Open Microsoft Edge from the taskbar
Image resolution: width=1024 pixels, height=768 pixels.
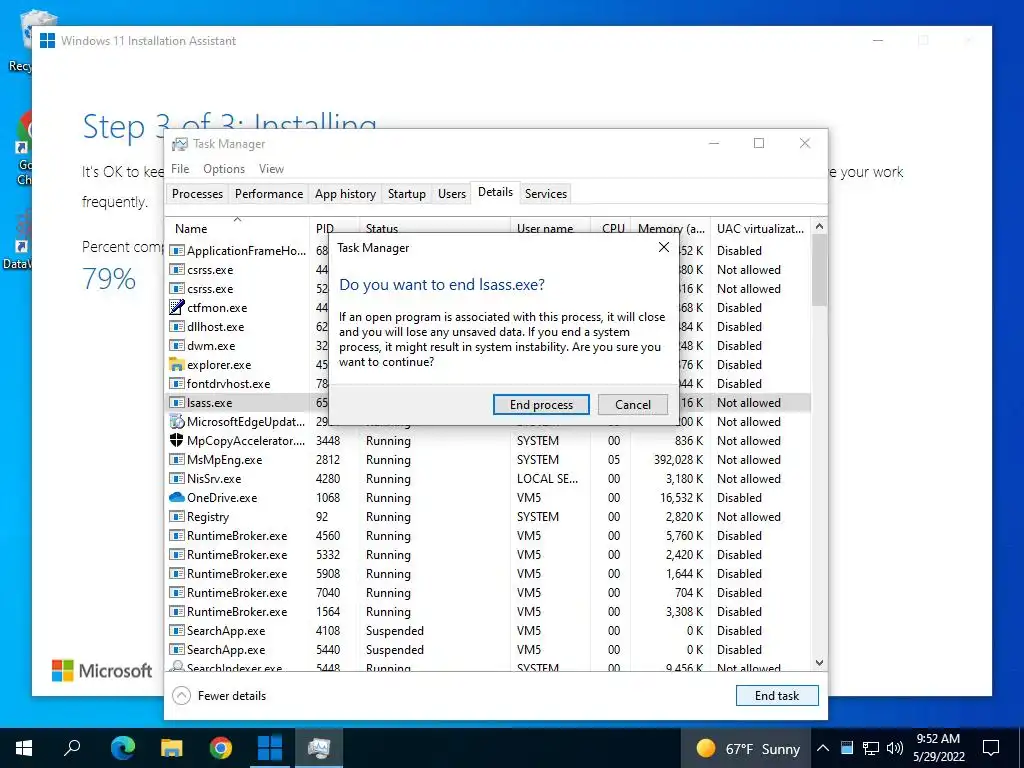pyautogui.click(x=122, y=748)
